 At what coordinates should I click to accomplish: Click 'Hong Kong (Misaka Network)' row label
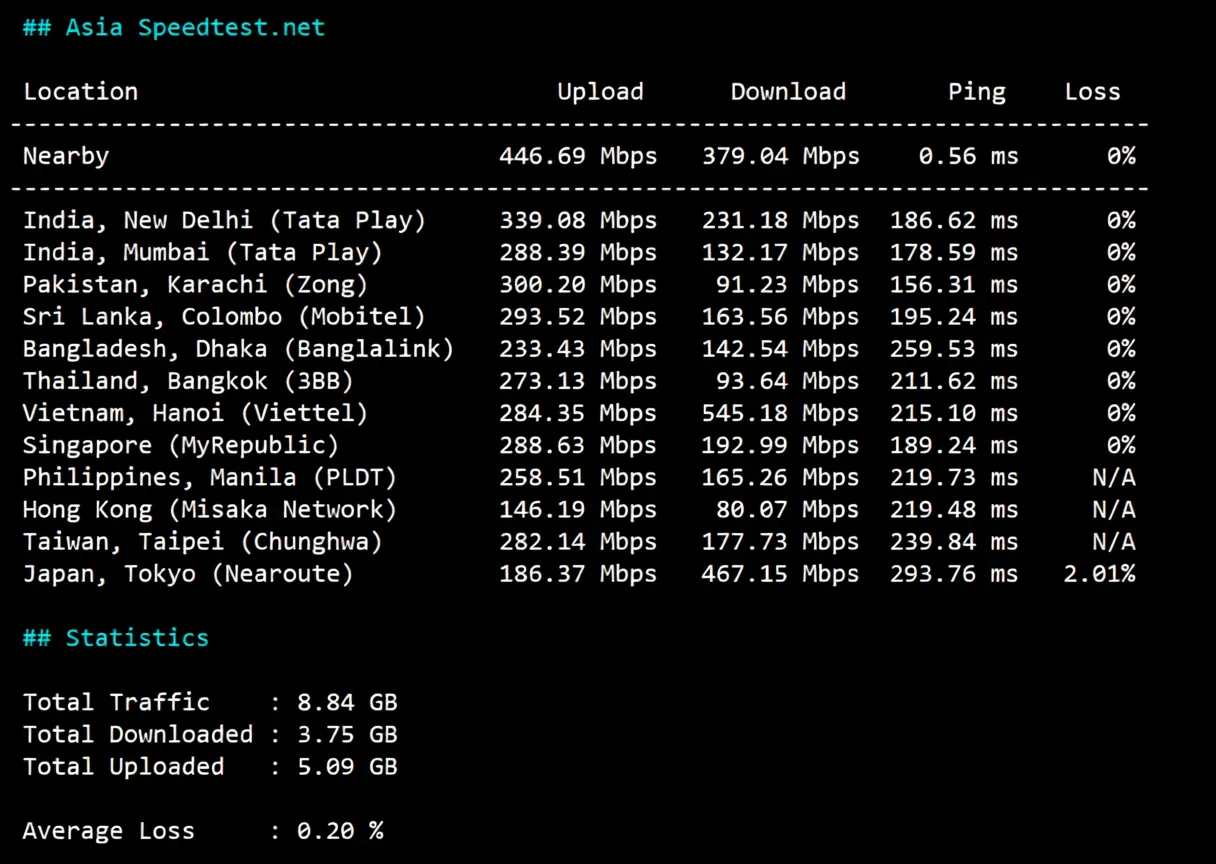tap(210, 510)
